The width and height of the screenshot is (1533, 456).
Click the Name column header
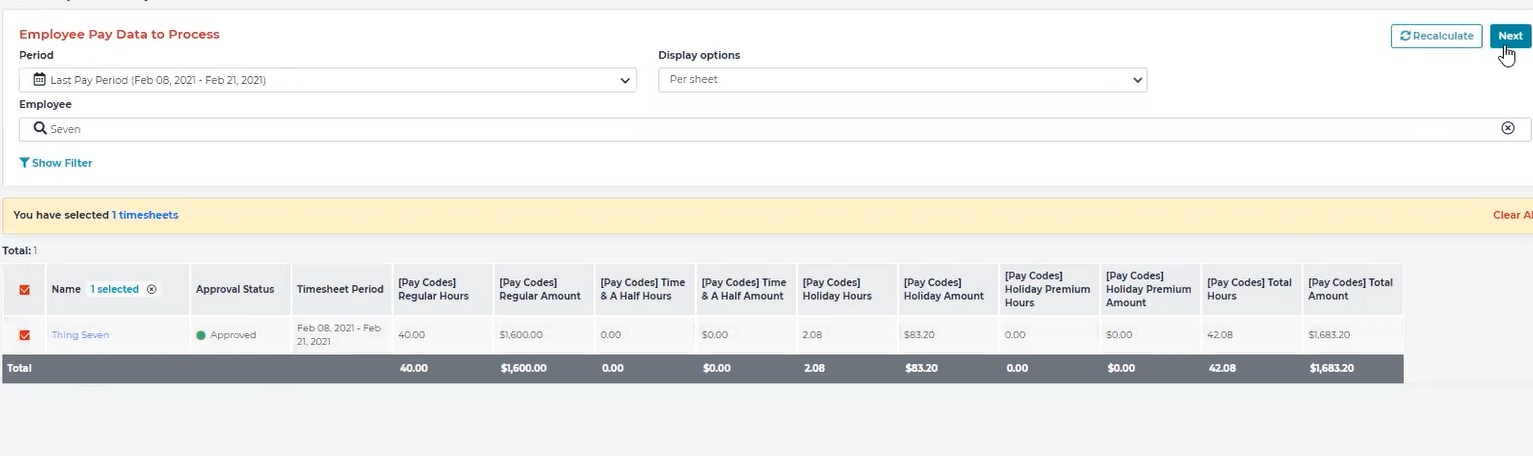[66, 290]
